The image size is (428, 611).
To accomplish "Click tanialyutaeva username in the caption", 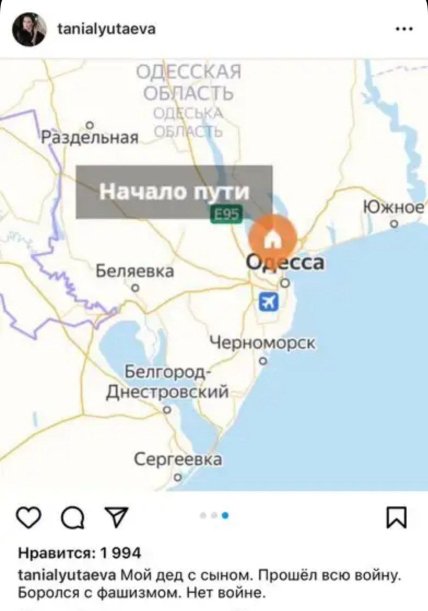I will point(67,576).
